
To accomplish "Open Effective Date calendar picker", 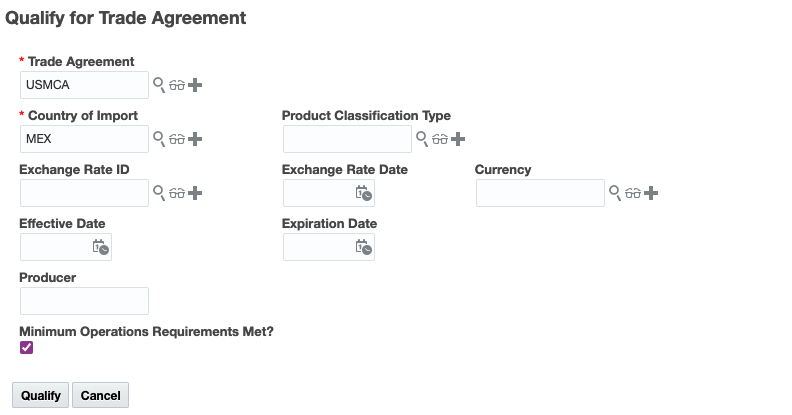I will tap(100, 247).
